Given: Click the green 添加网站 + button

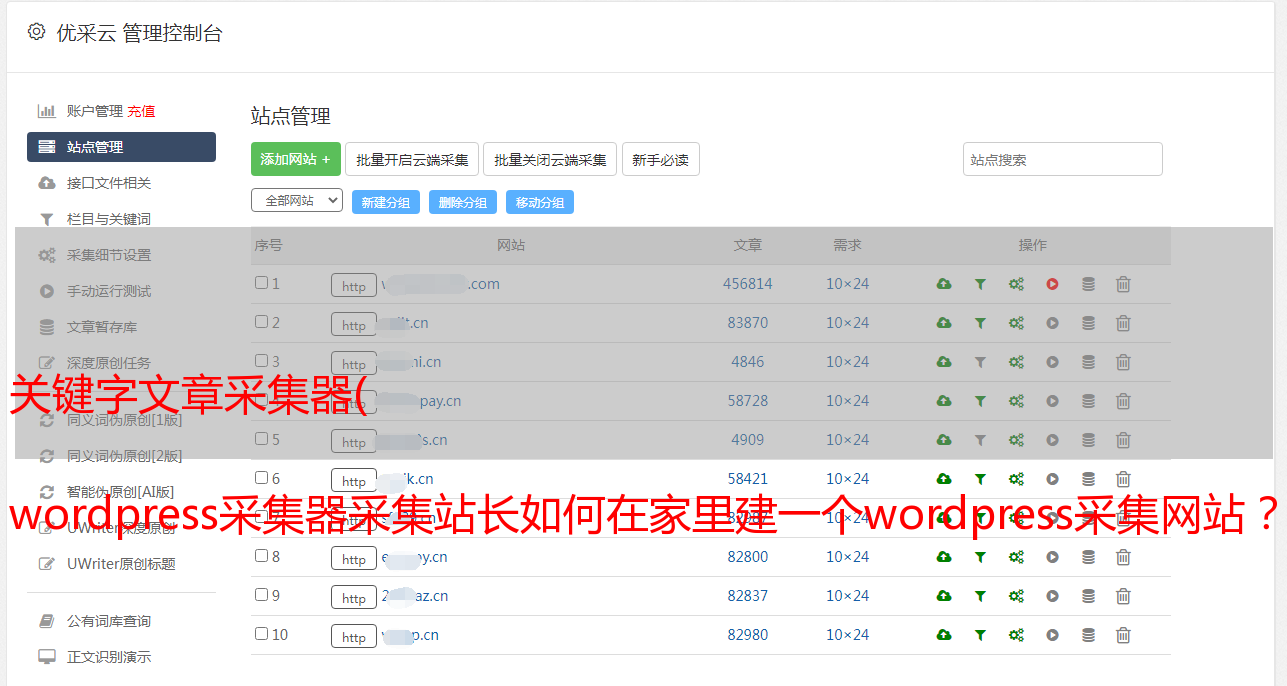Looking at the screenshot, I should click(x=296, y=159).
